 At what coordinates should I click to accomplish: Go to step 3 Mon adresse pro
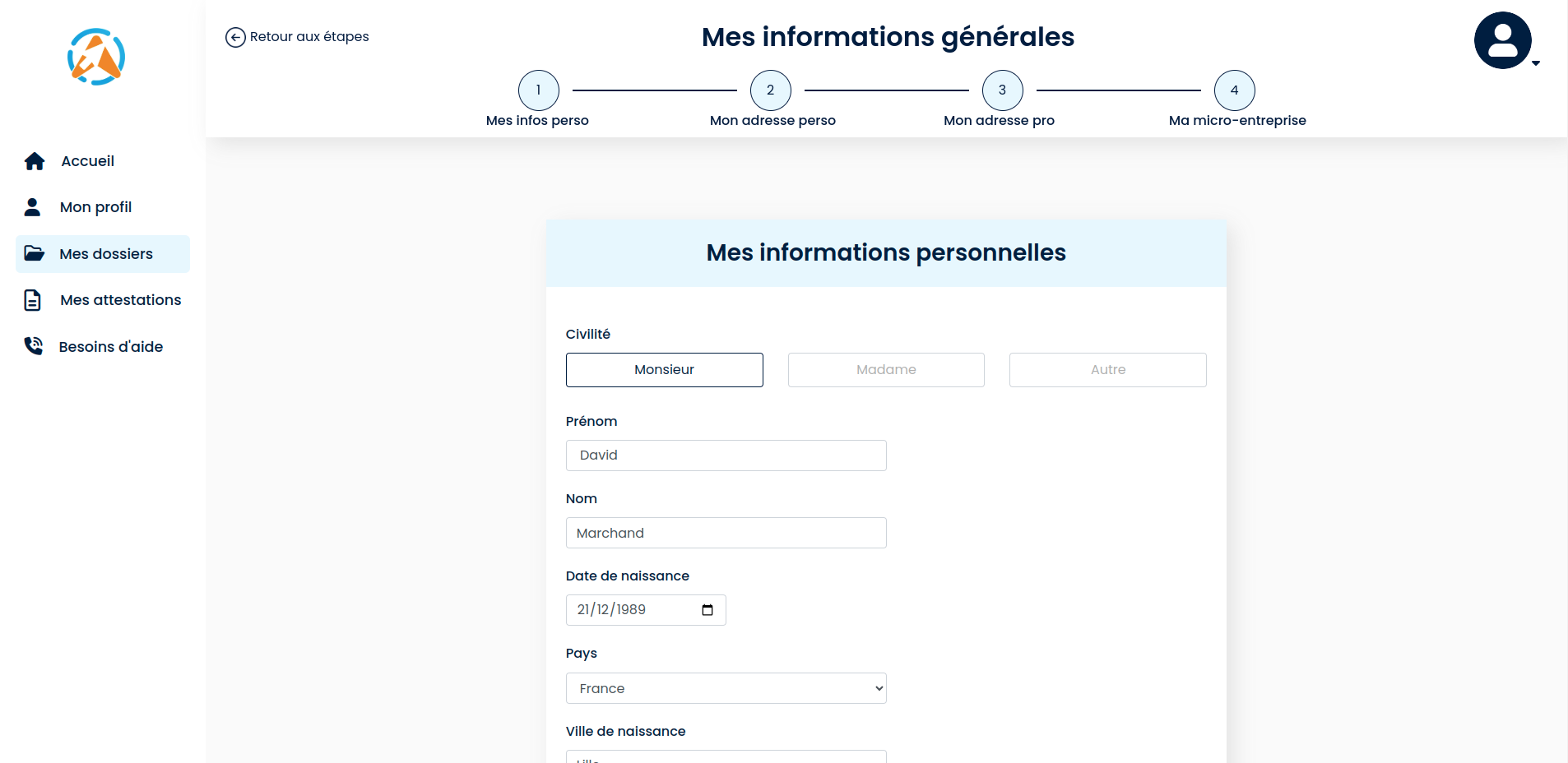[x=1001, y=90]
